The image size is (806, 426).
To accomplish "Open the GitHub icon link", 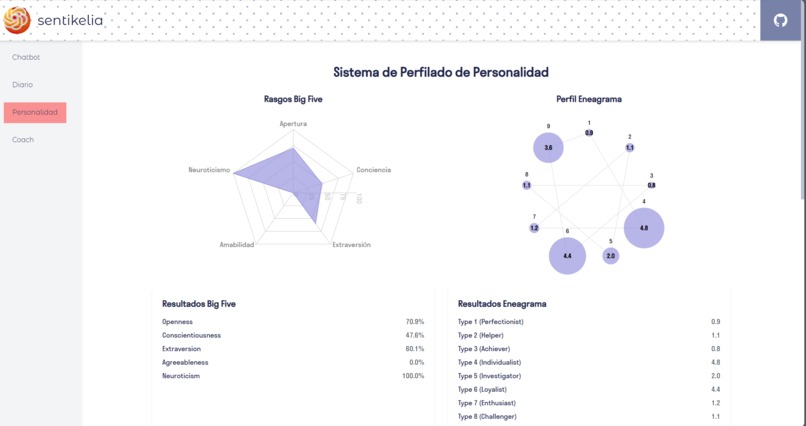I will pos(780,21).
